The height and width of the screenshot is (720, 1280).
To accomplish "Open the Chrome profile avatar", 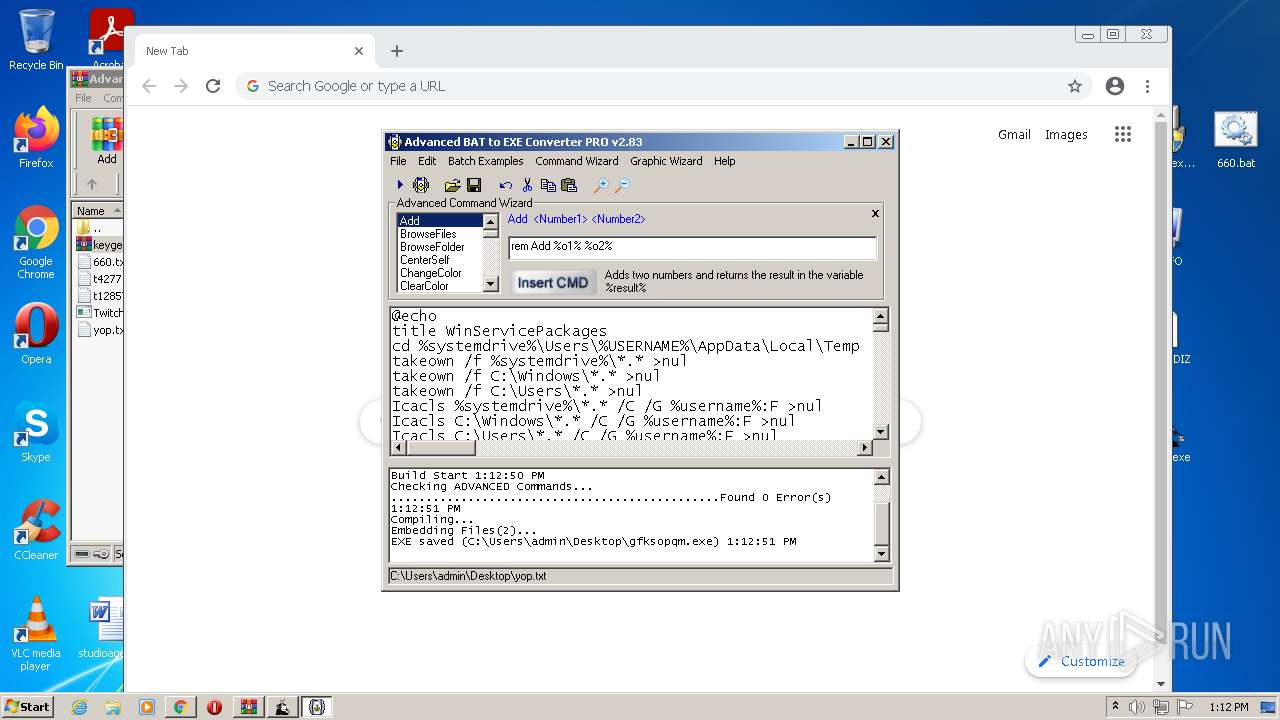I will 1115,86.
